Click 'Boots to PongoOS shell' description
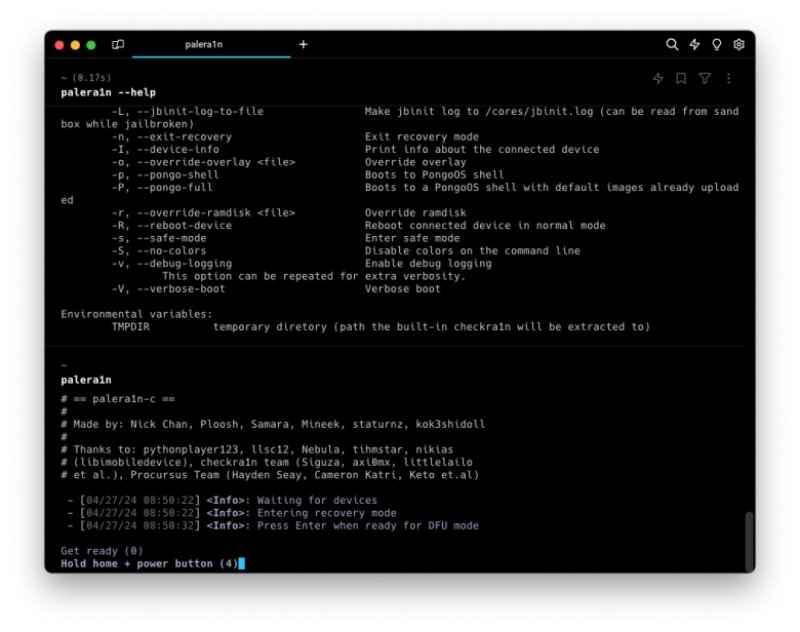800x632 pixels. tap(434, 174)
